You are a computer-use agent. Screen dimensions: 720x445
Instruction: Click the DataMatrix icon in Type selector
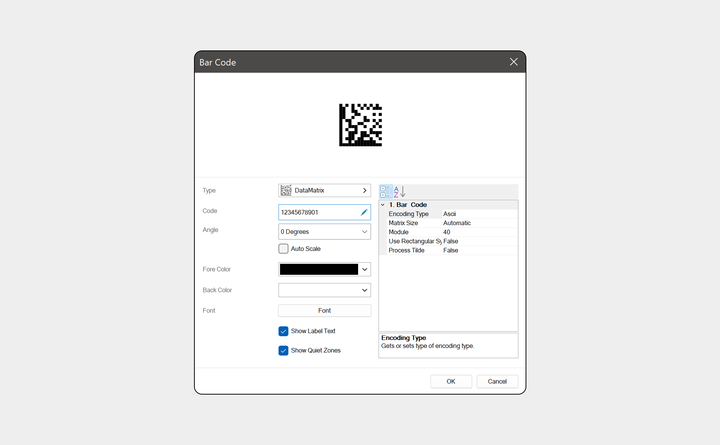[x=286, y=190]
